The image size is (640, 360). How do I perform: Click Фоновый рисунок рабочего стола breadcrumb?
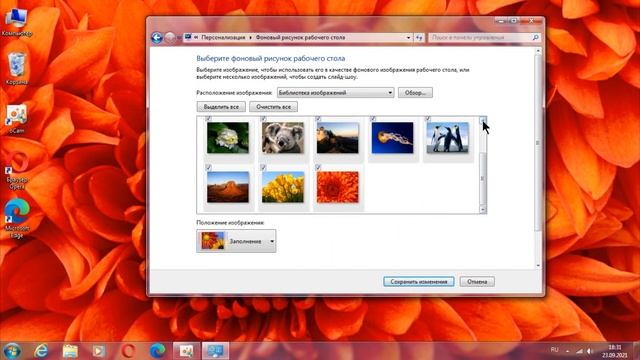[x=300, y=37]
